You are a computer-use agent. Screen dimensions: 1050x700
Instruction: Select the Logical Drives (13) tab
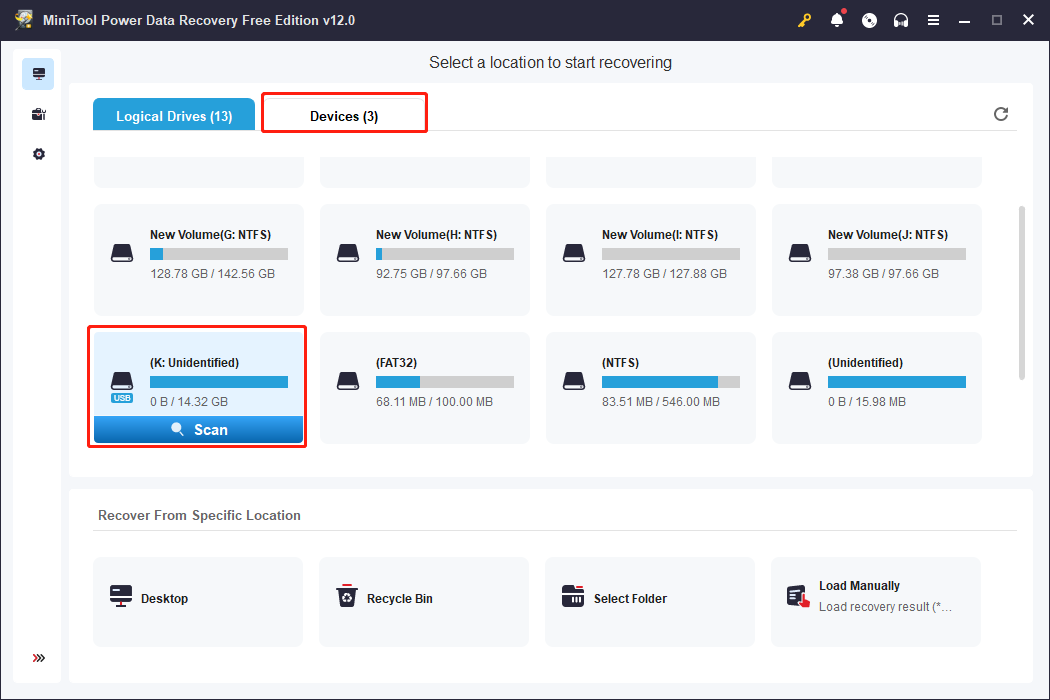(x=174, y=116)
